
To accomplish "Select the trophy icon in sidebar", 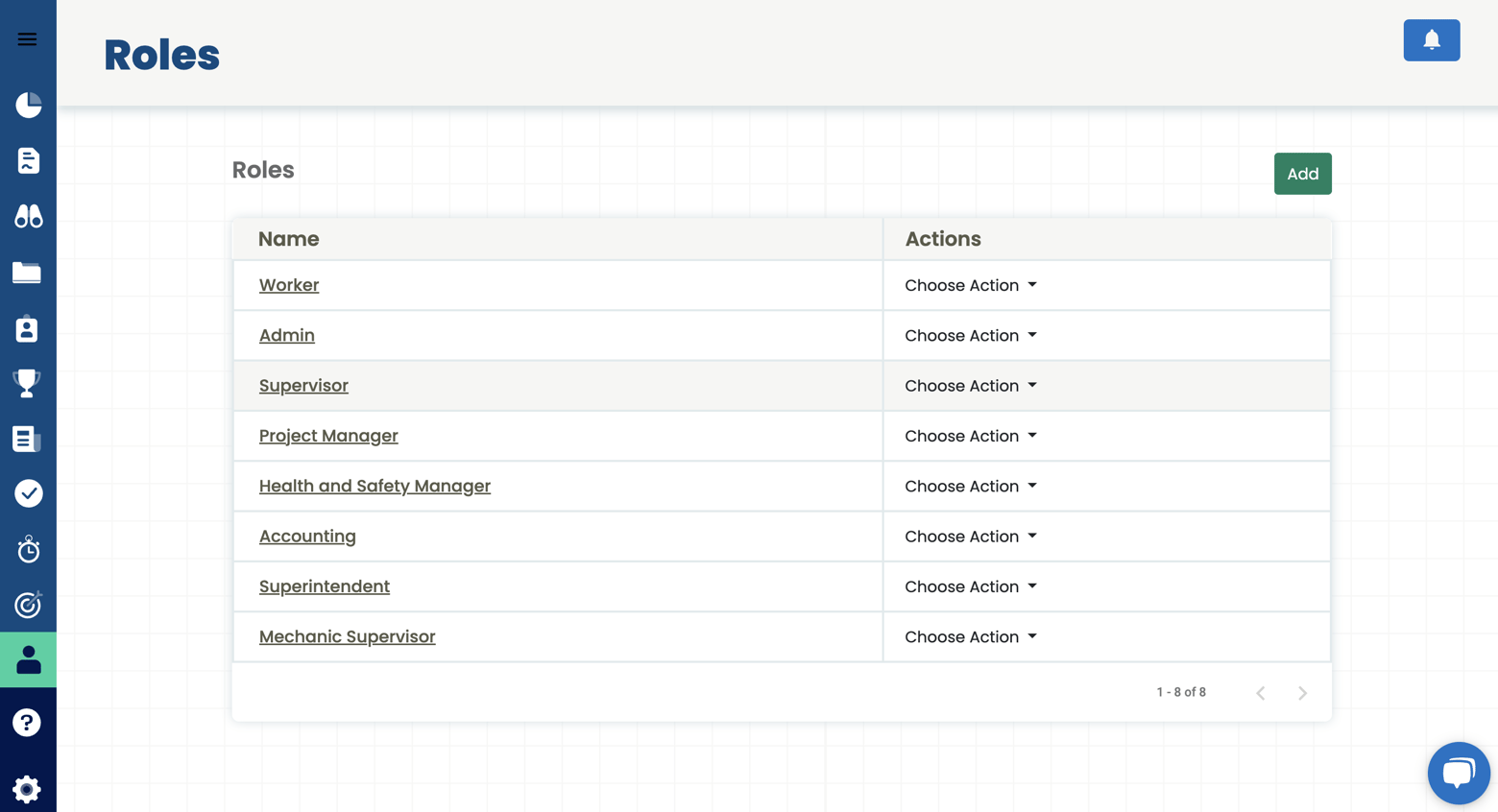I will pyautogui.click(x=27, y=383).
